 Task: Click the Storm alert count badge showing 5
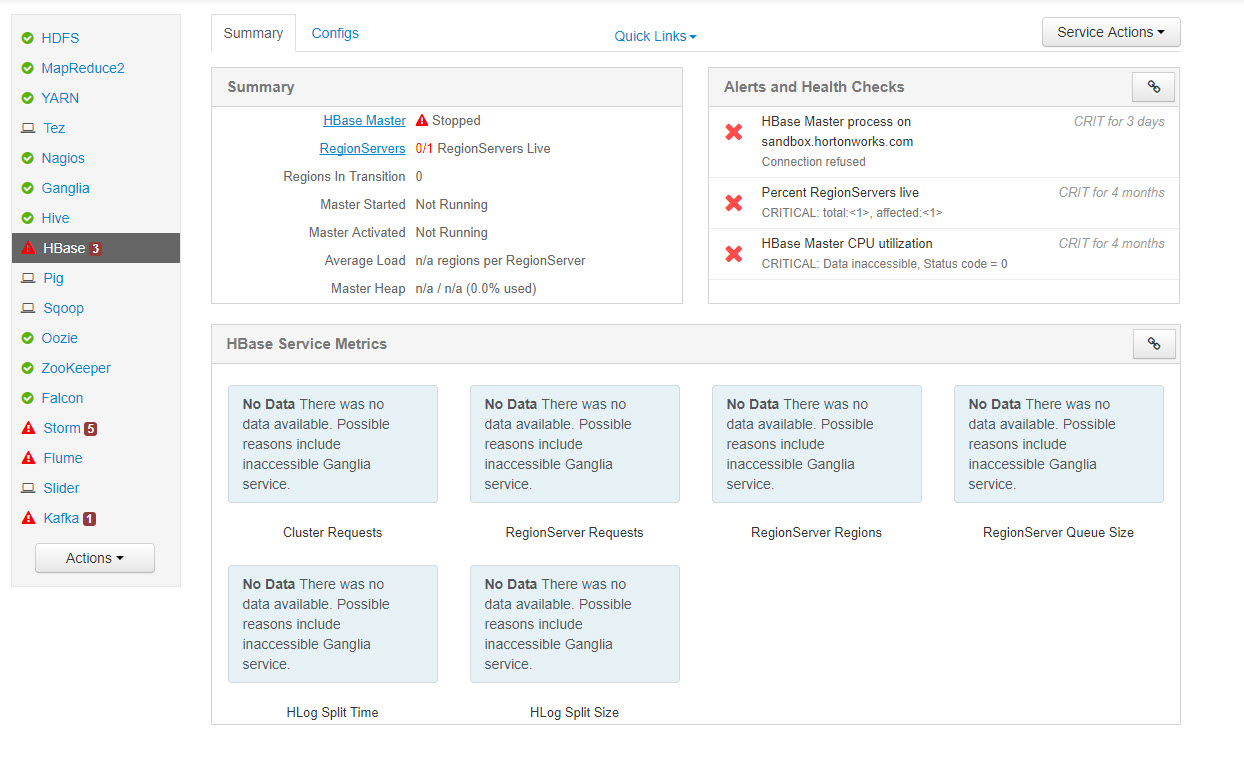click(91, 428)
